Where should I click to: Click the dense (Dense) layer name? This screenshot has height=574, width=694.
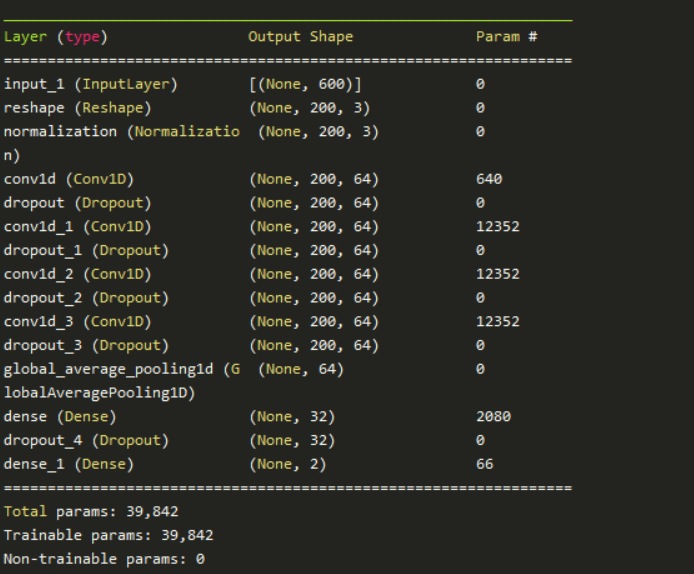[60, 417]
